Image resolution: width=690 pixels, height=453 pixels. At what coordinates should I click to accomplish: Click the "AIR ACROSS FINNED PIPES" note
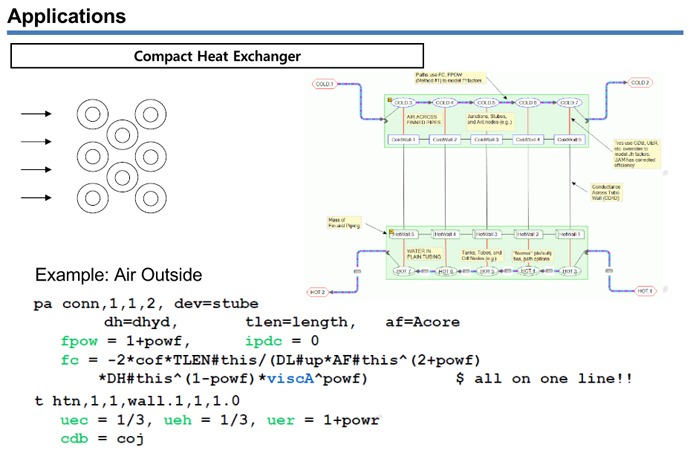click(423, 120)
